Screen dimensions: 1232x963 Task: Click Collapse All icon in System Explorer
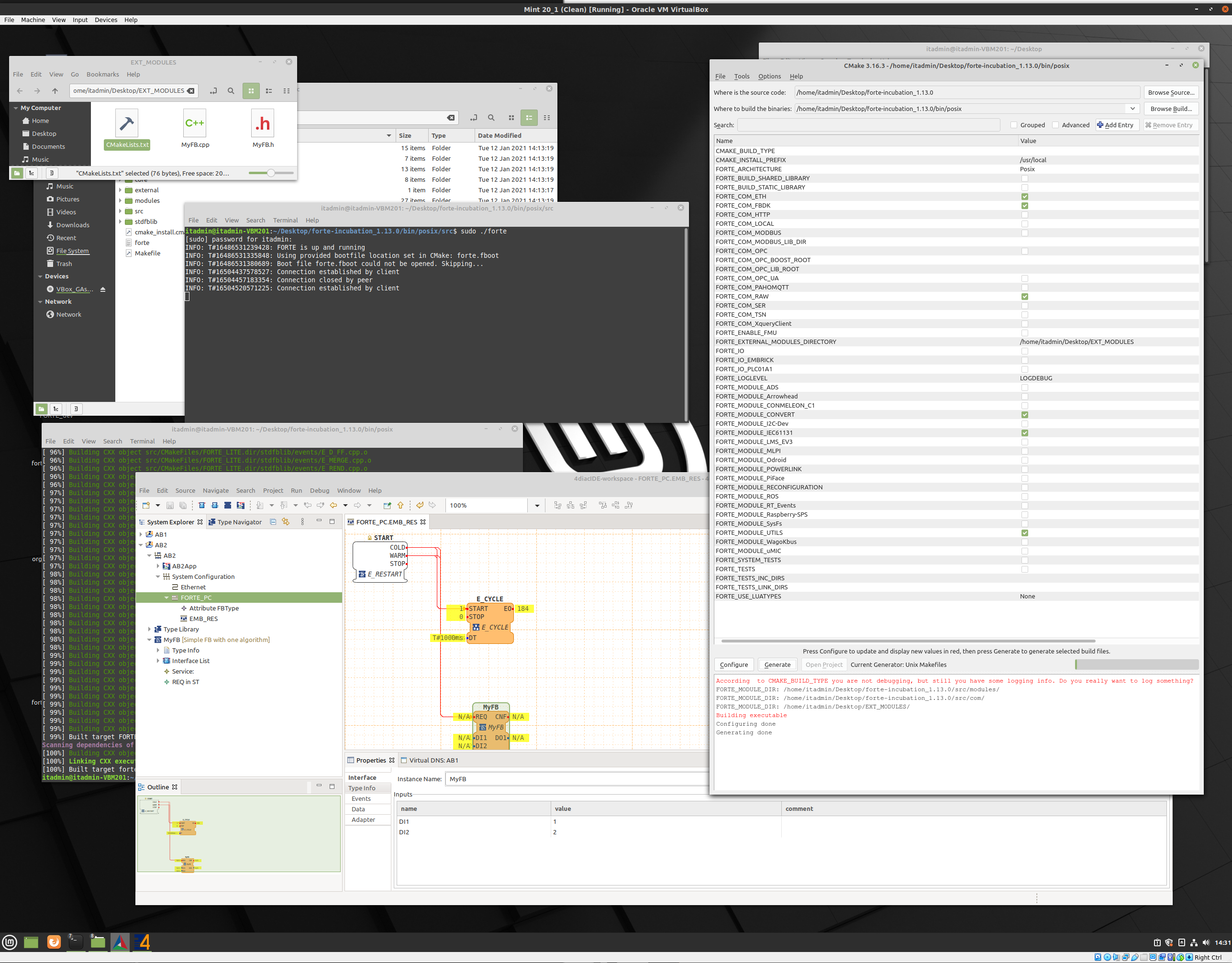[x=273, y=522]
